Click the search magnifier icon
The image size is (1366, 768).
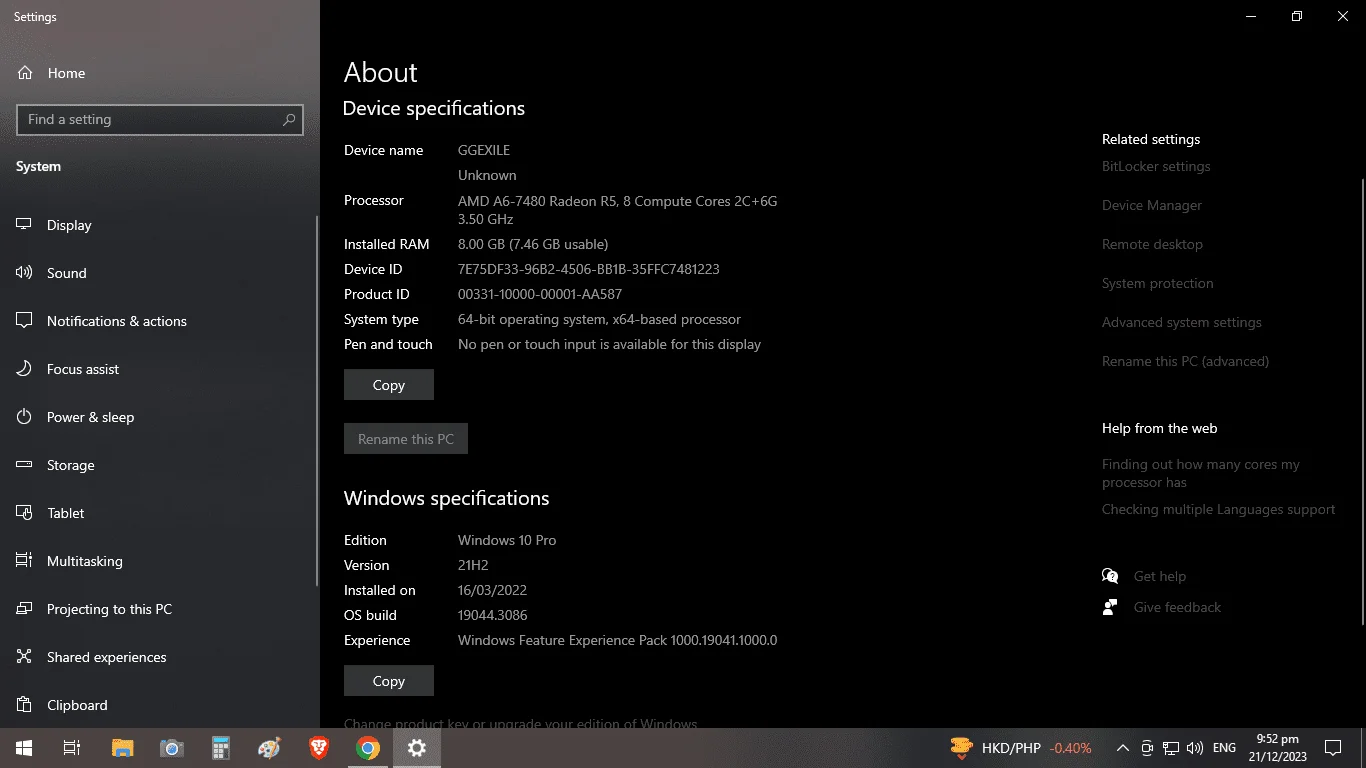pyautogui.click(x=289, y=119)
